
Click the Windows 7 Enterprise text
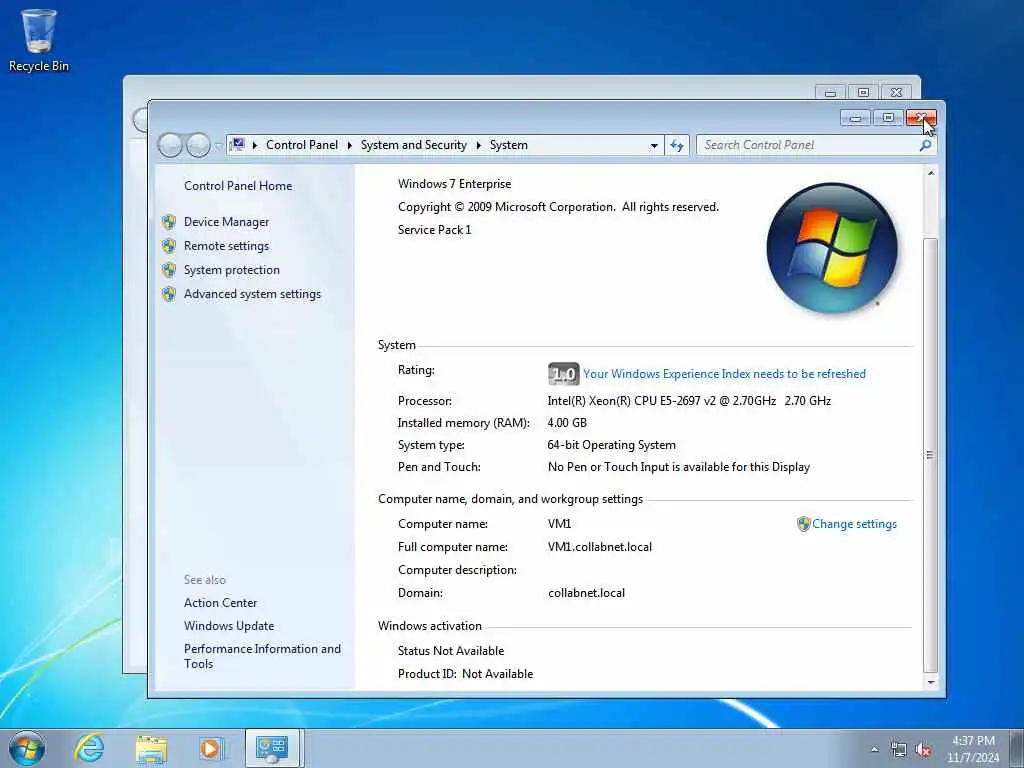[455, 184]
